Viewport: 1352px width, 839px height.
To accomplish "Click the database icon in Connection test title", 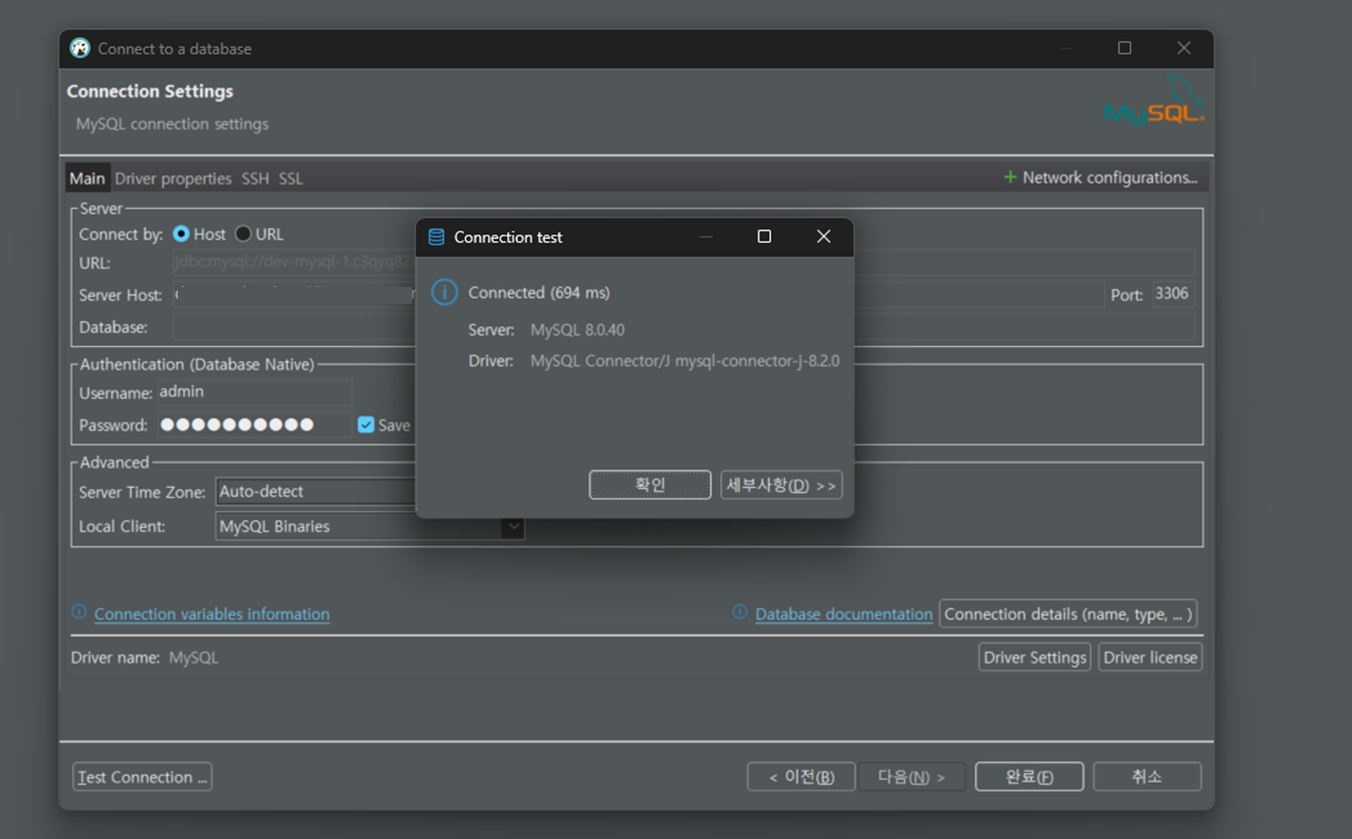I will click(436, 237).
